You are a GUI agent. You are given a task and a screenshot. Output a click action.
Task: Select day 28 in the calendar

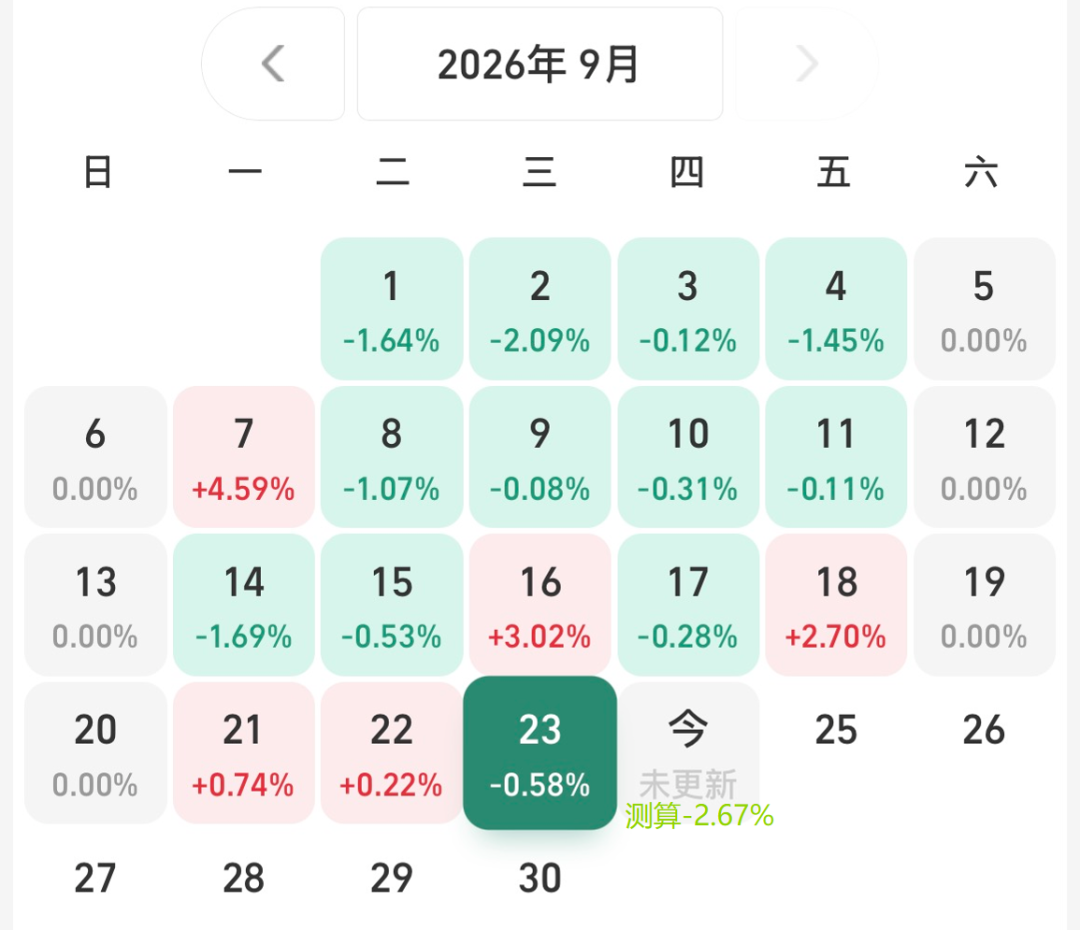(244, 878)
